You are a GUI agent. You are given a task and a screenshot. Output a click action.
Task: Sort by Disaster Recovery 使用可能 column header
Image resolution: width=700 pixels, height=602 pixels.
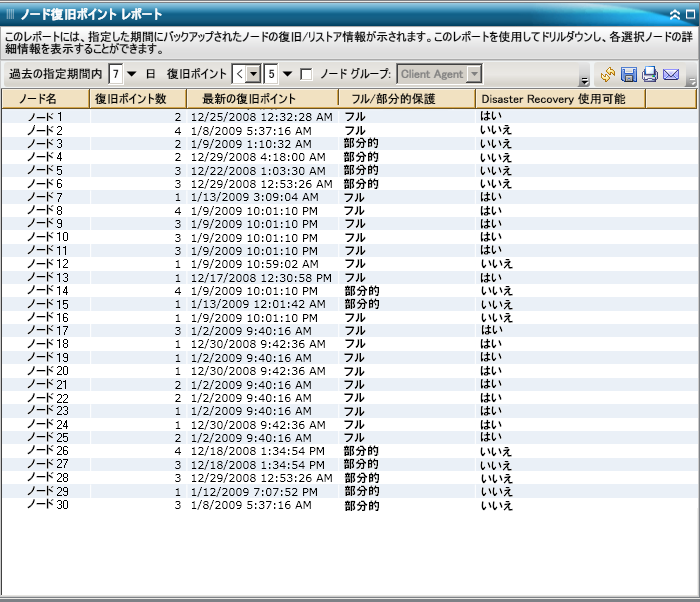tap(559, 99)
